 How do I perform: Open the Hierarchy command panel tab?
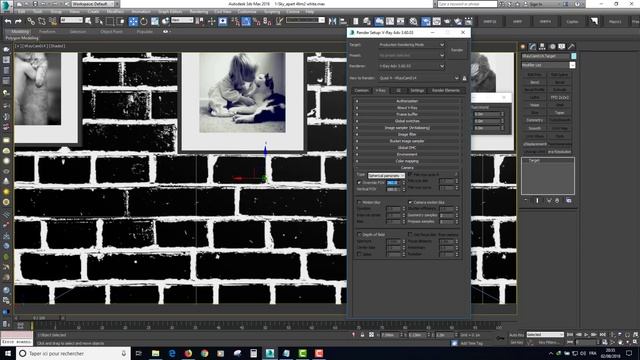point(542,47)
